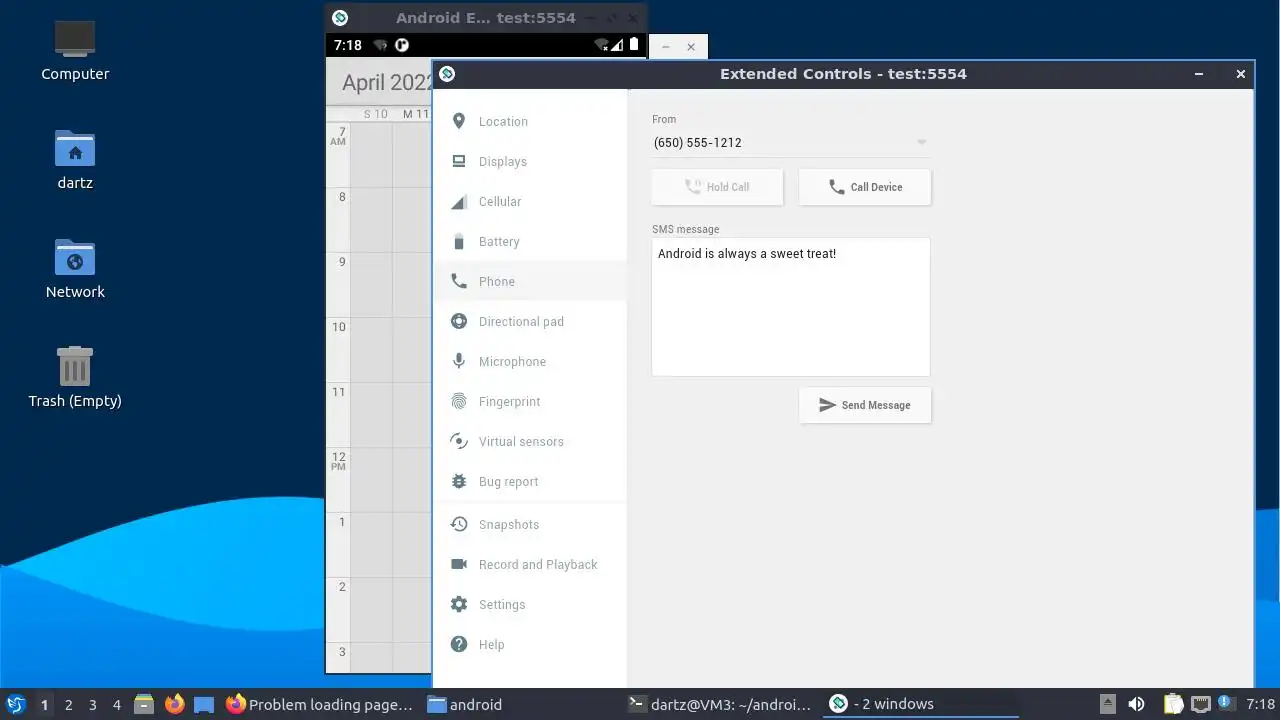Expand the system tray arrow
The image size is (1280, 720).
(1107, 704)
